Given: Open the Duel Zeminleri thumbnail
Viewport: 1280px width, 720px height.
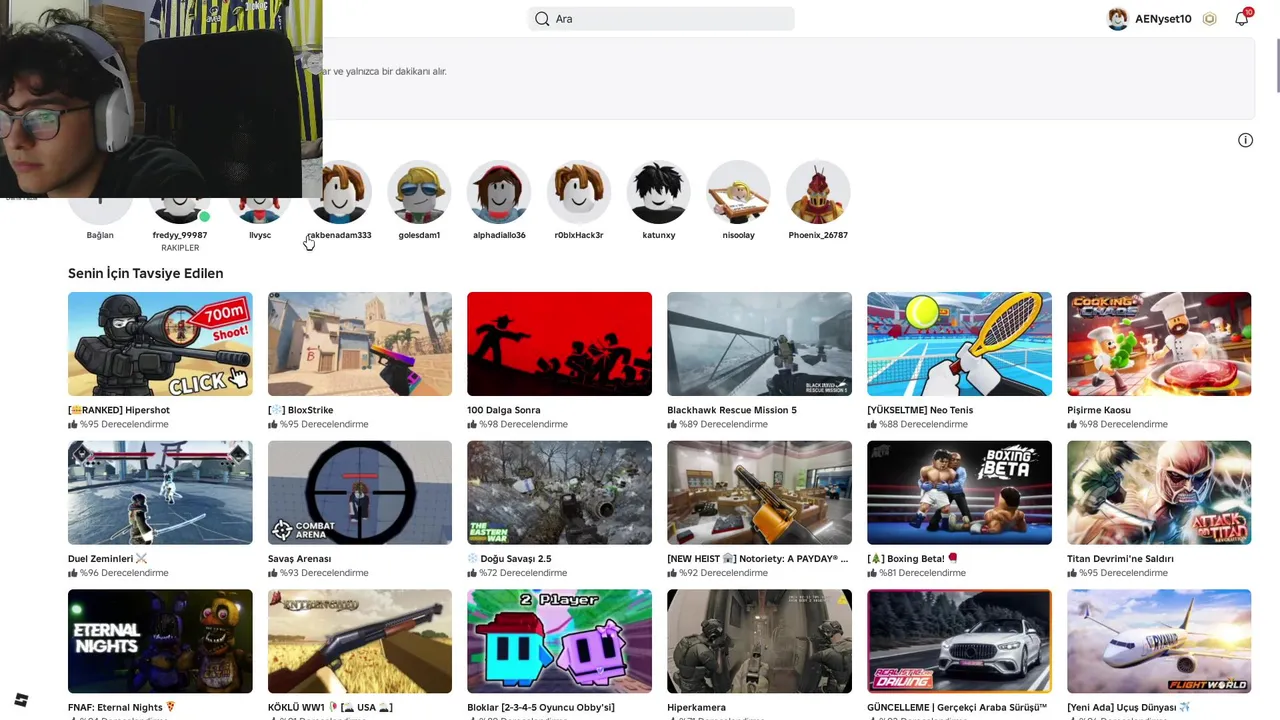Looking at the screenshot, I should point(160,493).
